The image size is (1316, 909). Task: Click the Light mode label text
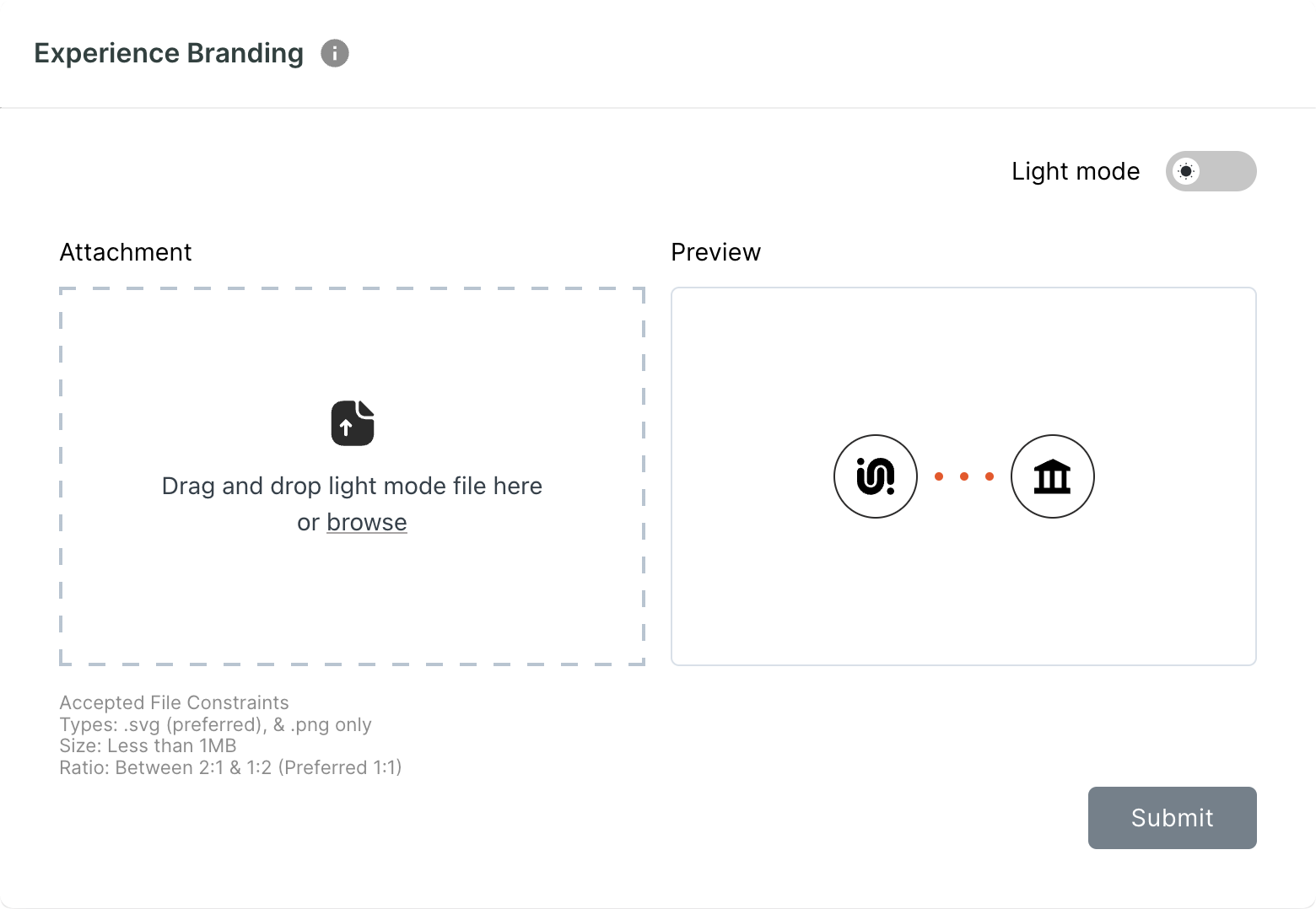[1076, 171]
